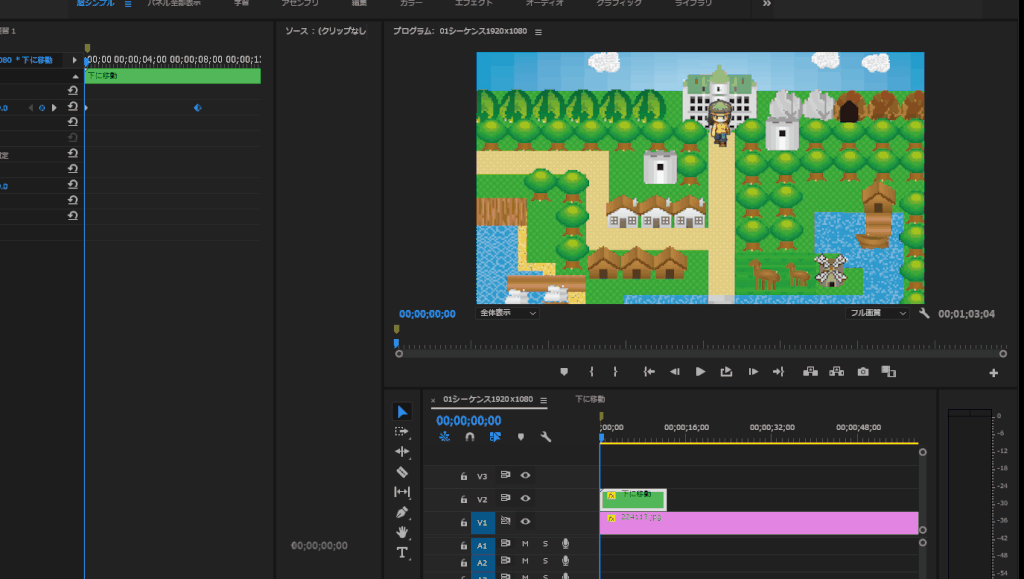Open the フル画質 playback resolution dropdown
Screen dimensions: 1024x579
click(877, 313)
